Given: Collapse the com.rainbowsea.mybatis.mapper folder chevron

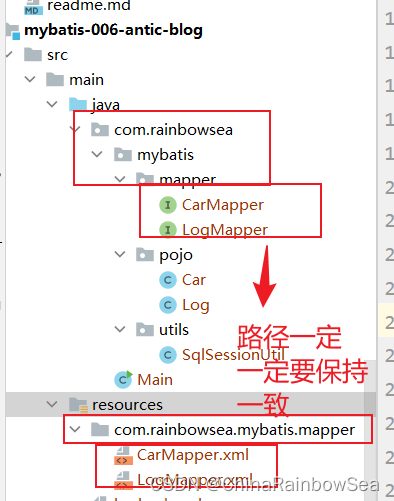Looking at the screenshot, I should coord(75,429).
